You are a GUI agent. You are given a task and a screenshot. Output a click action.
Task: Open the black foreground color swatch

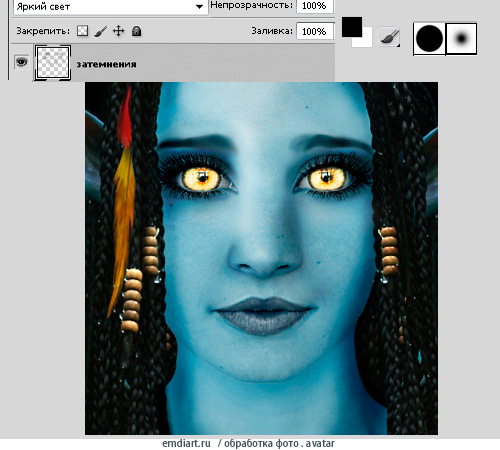(352, 27)
